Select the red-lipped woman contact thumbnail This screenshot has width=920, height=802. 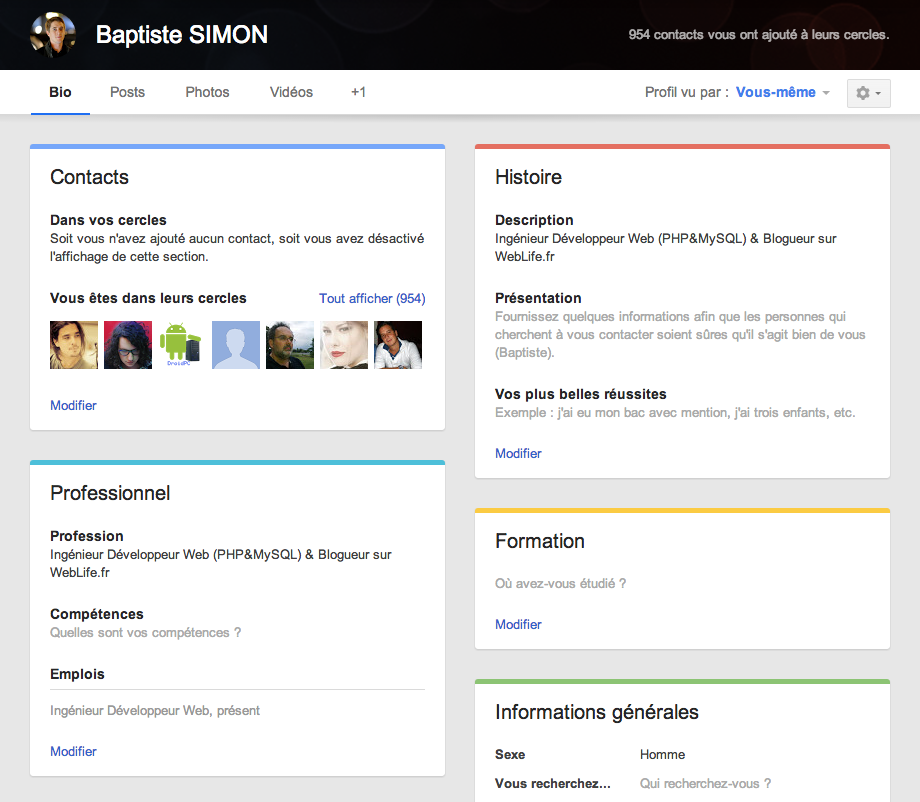click(344, 345)
